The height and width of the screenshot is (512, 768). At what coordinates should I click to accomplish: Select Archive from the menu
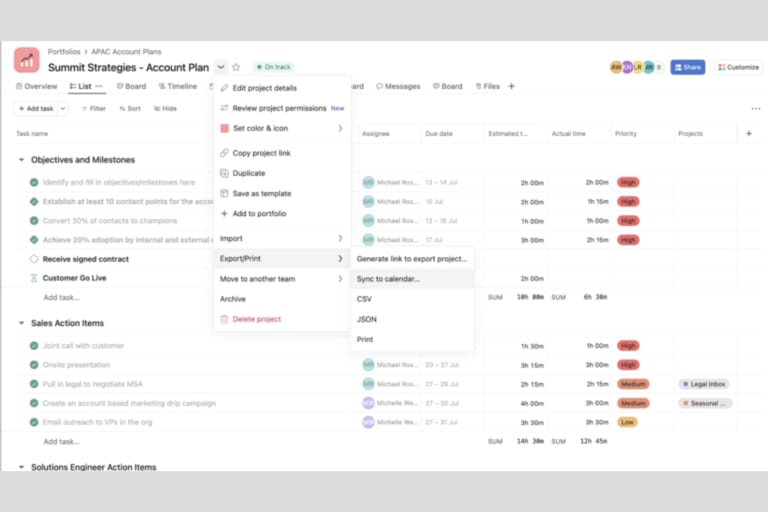pos(282,299)
